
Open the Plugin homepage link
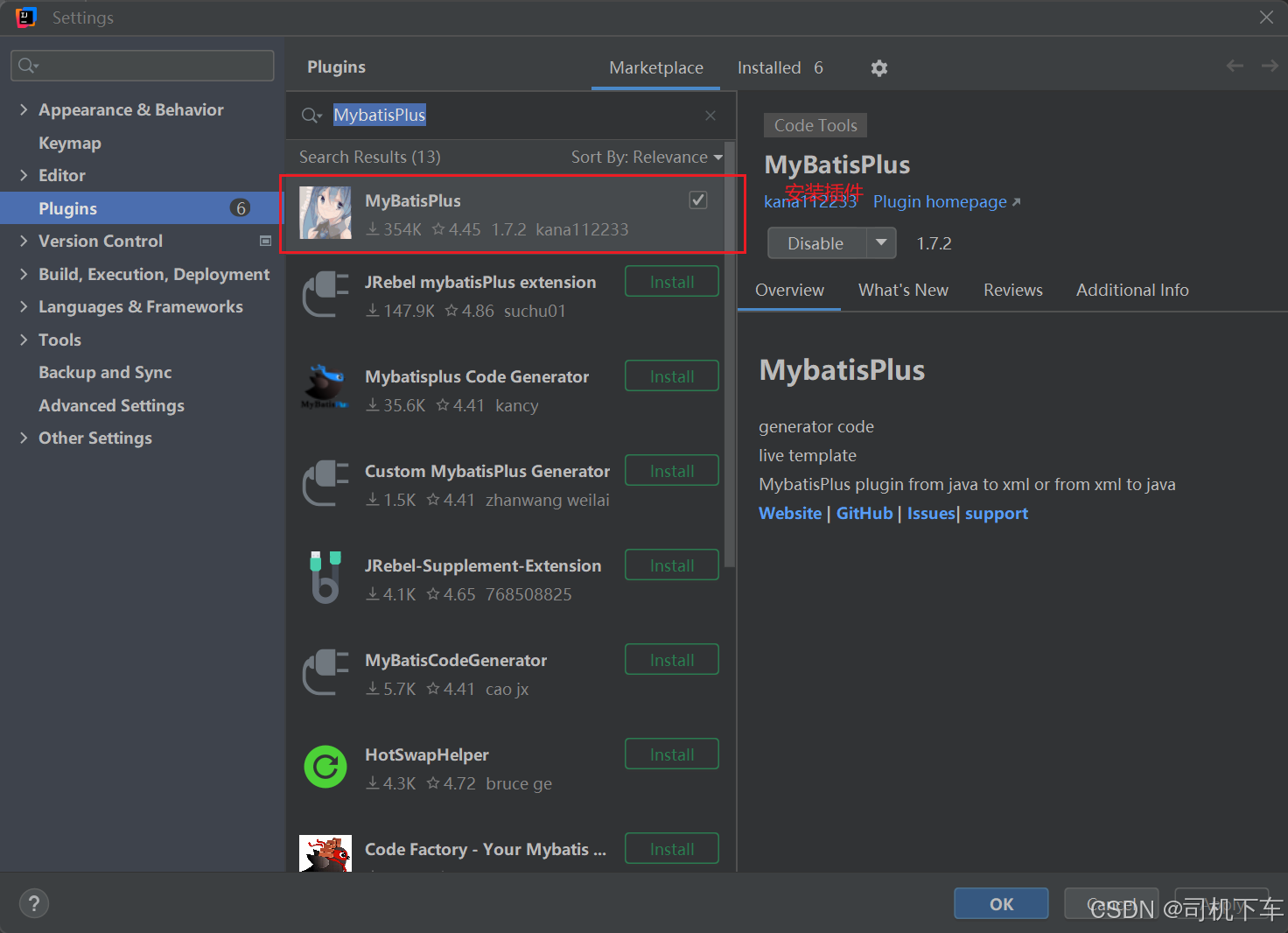947,202
